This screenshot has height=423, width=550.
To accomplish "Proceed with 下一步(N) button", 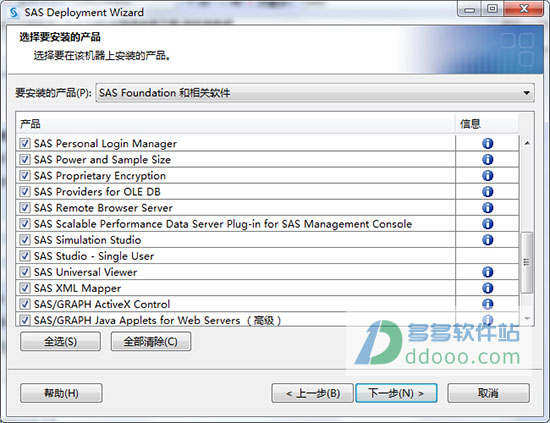I will 396,393.
